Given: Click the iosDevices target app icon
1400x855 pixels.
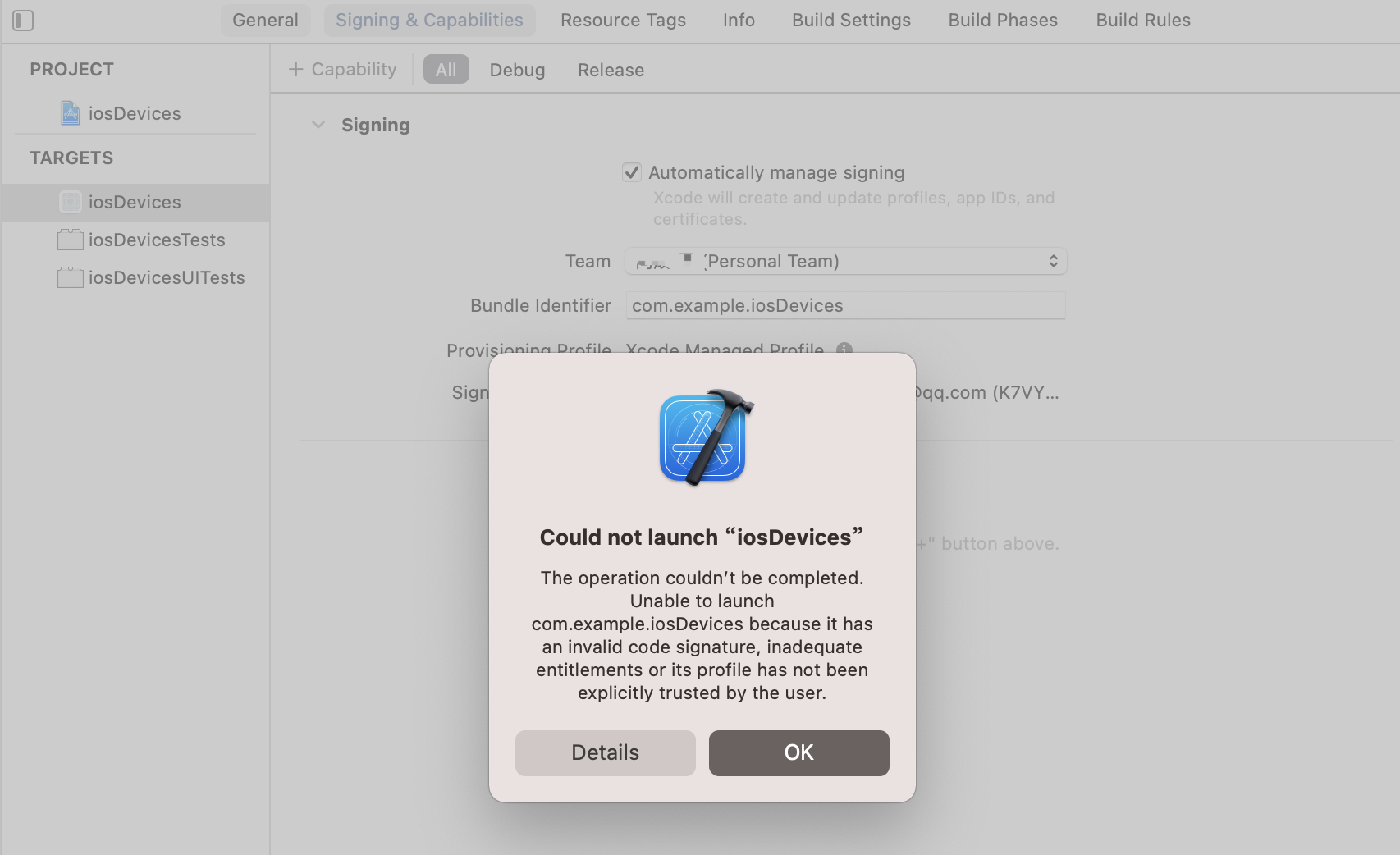Looking at the screenshot, I should (x=71, y=202).
